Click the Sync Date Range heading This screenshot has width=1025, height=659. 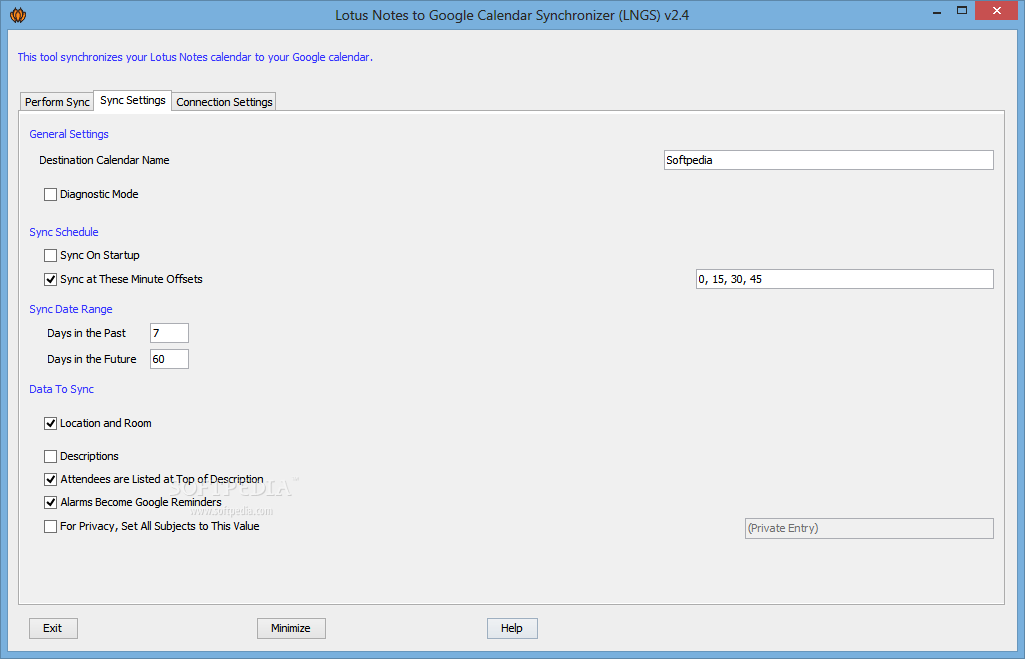tap(71, 309)
